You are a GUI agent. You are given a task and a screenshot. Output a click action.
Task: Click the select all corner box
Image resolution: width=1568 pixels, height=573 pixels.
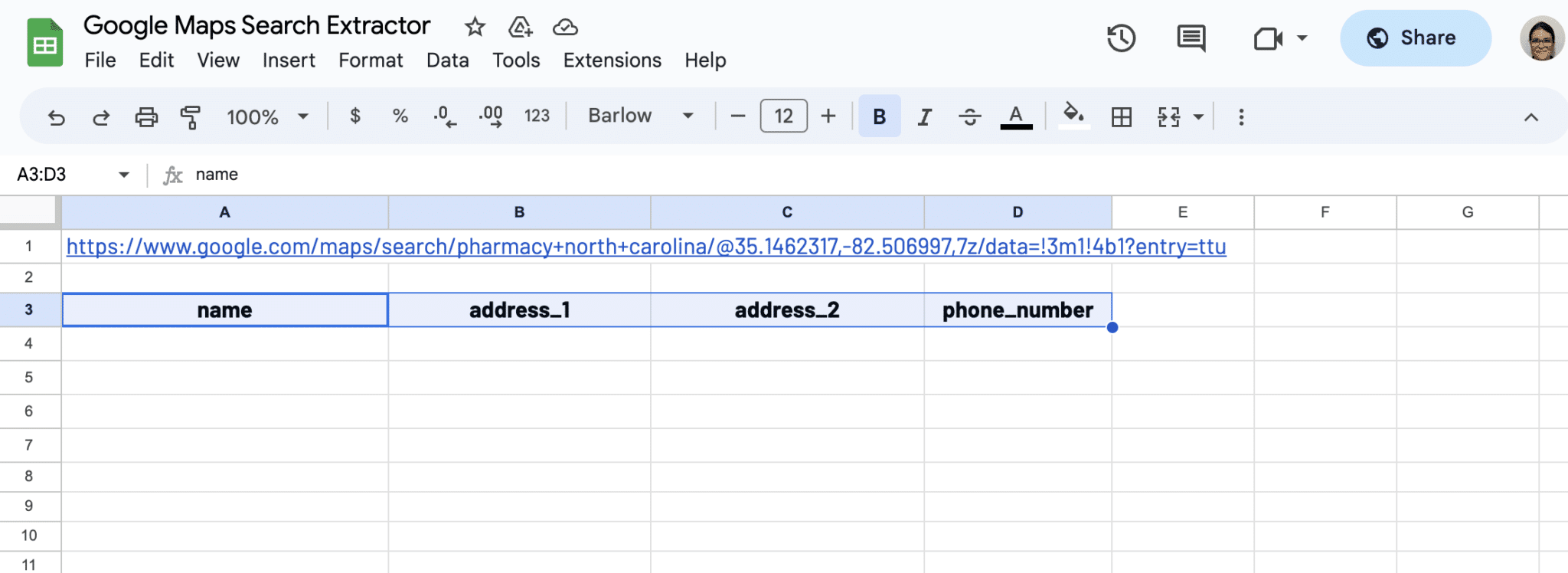(29, 212)
